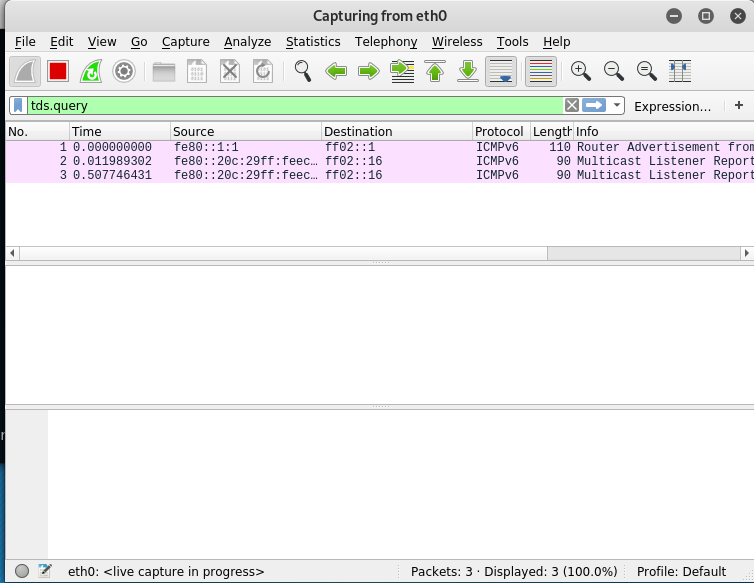
Task: Open capture options gear icon
Action: pyautogui.click(x=124, y=72)
